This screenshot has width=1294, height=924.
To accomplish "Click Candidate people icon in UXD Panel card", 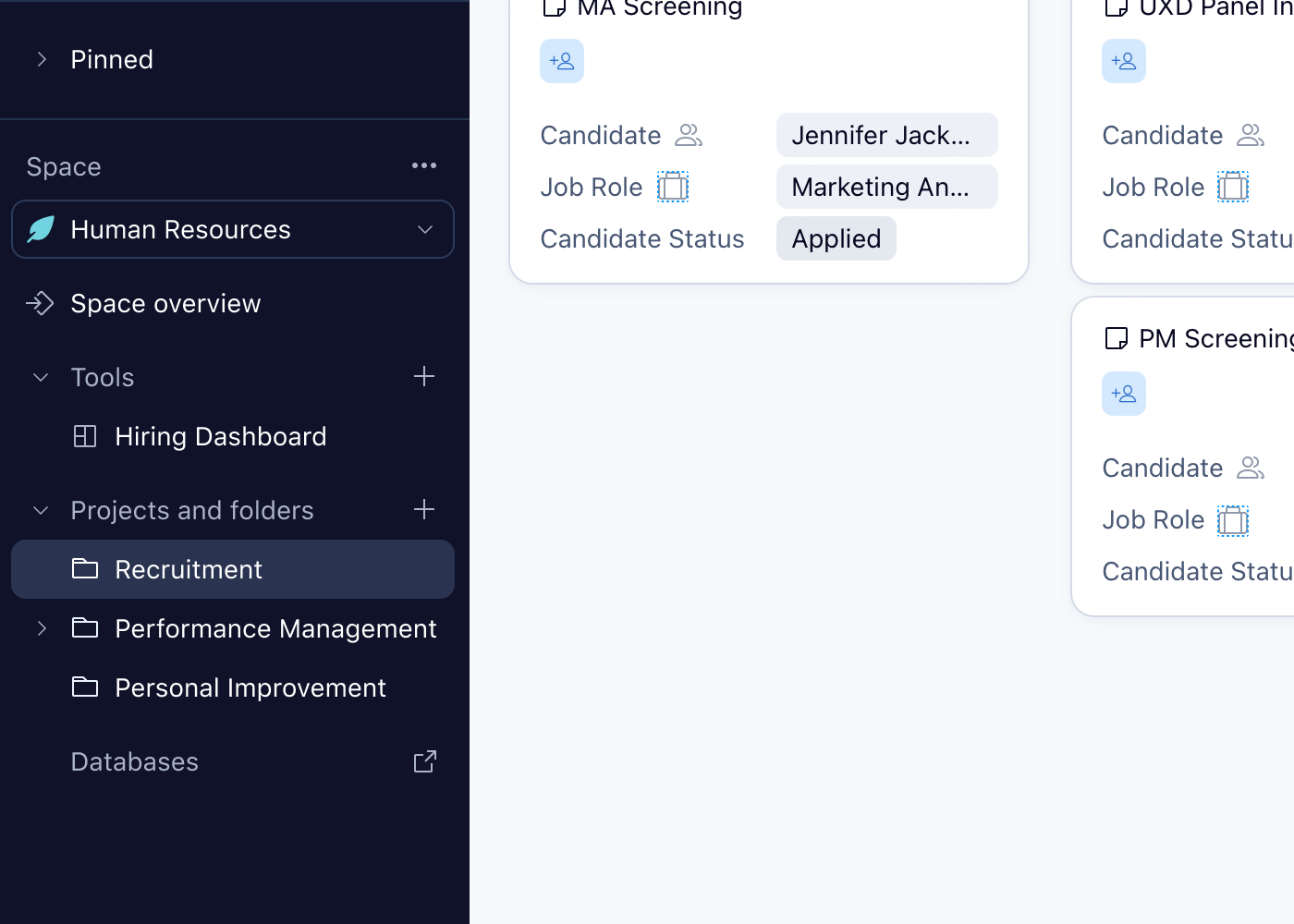I will (x=1251, y=135).
